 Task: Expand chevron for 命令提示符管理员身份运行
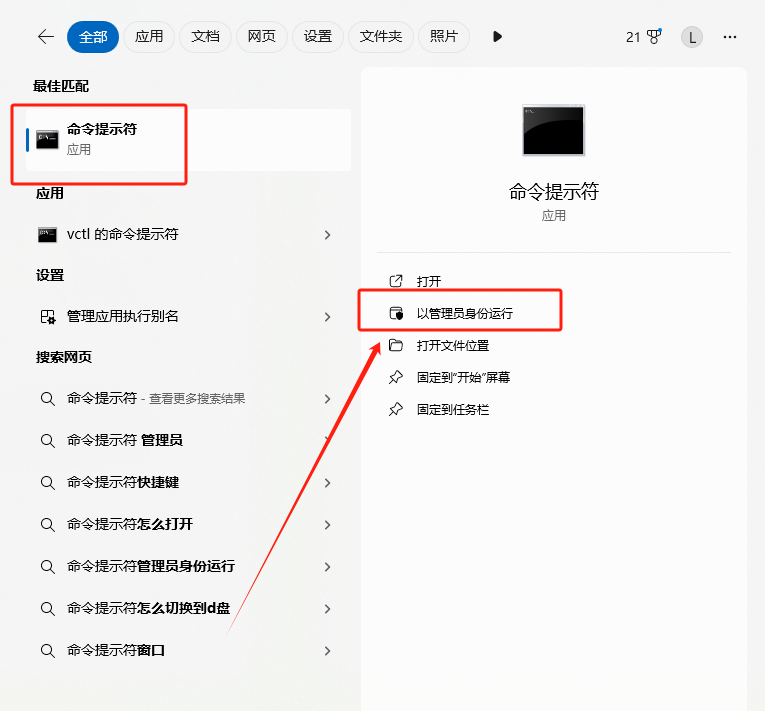[x=327, y=567]
